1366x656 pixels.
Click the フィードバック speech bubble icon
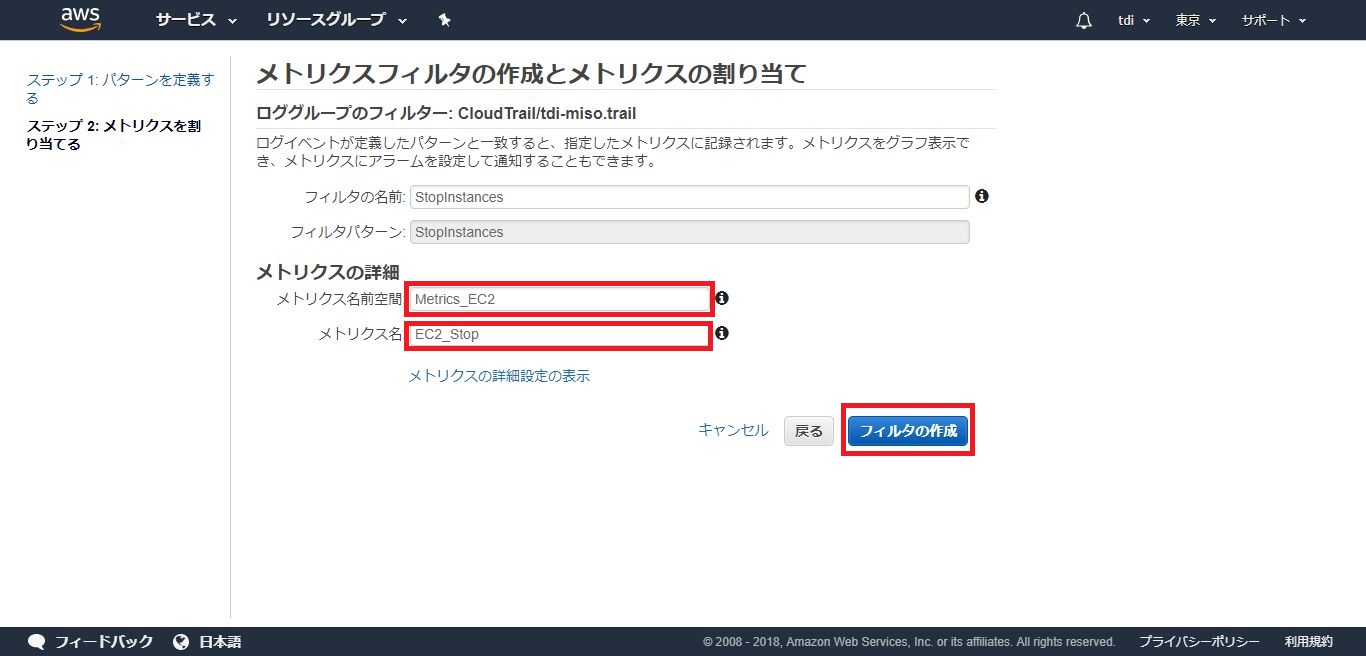(37, 642)
